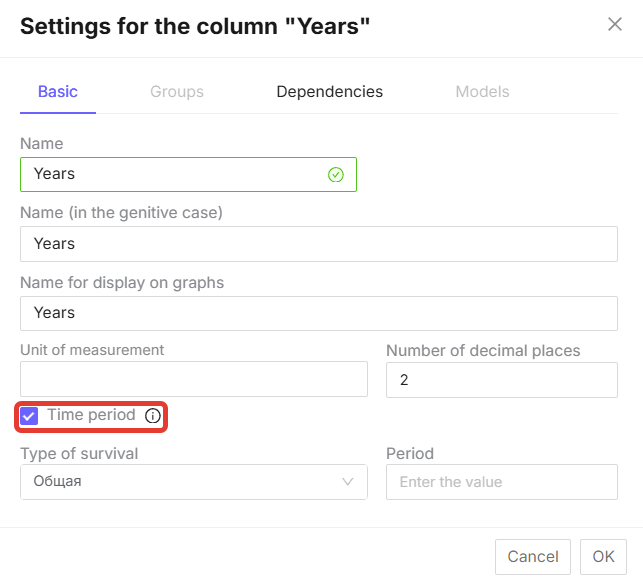Click the genitive case name field
Viewport: 643px width, 582px height.
(318, 244)
